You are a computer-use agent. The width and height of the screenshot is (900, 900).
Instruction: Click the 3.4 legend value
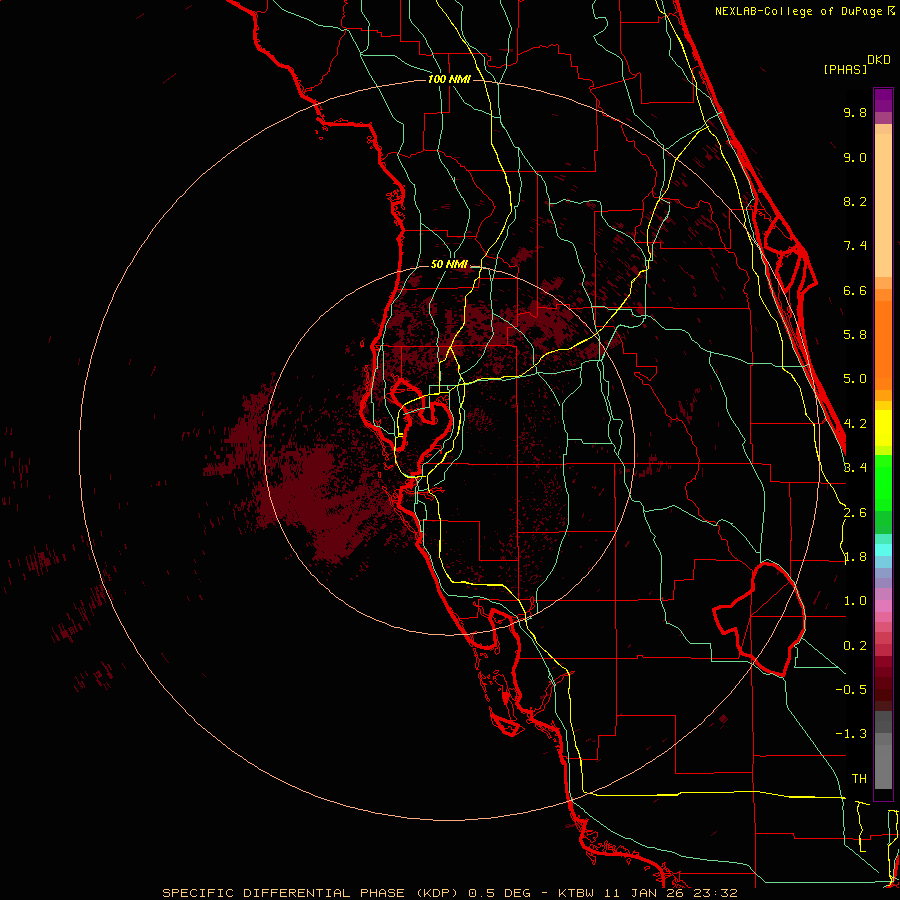pos(855,468)
